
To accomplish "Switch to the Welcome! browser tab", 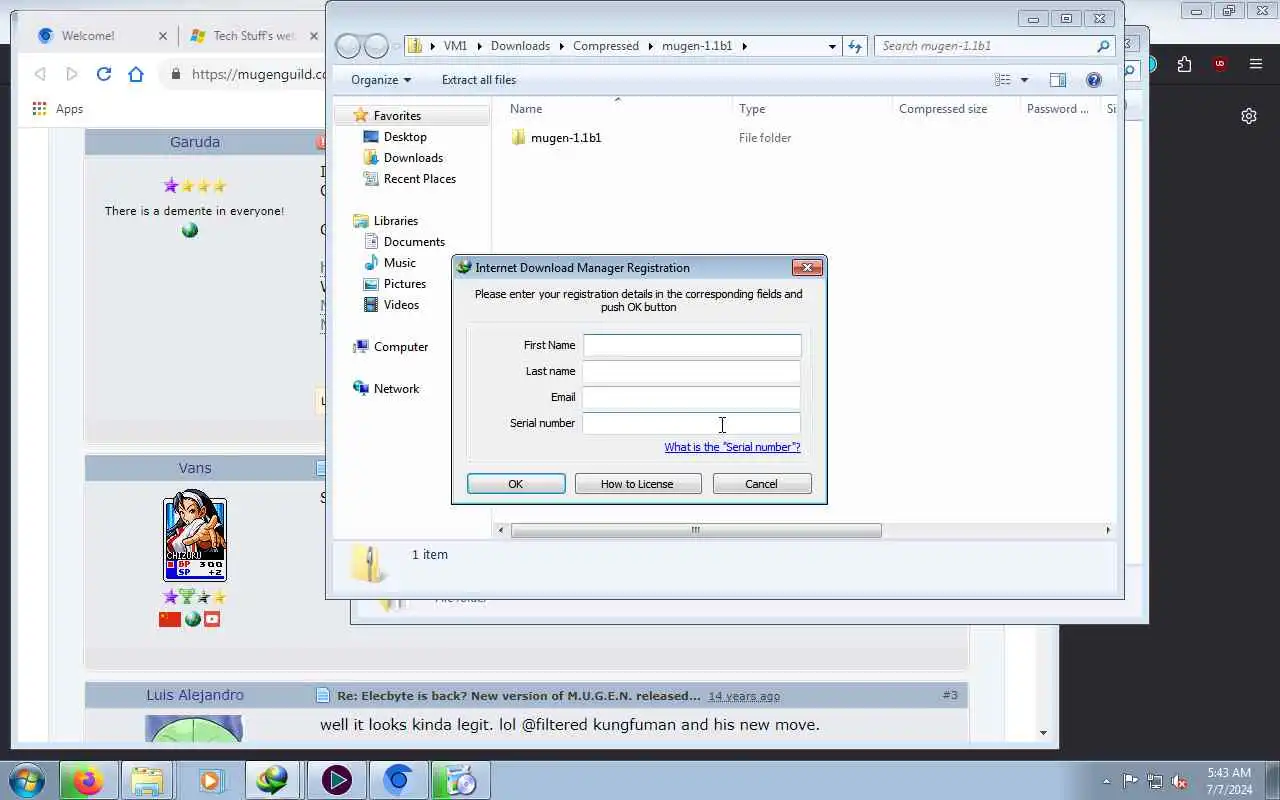I will 88,36.
